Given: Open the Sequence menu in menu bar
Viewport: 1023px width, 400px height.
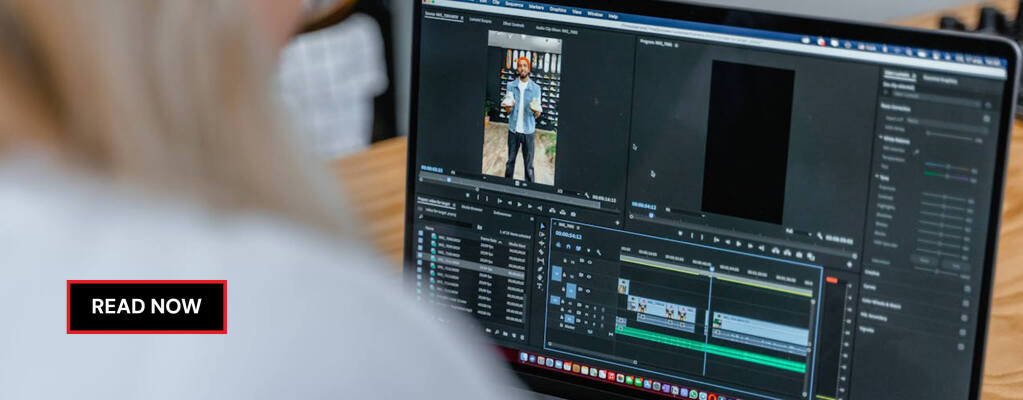Looking at the screenshot, I should pyautogui.click(x=514, y=5).
